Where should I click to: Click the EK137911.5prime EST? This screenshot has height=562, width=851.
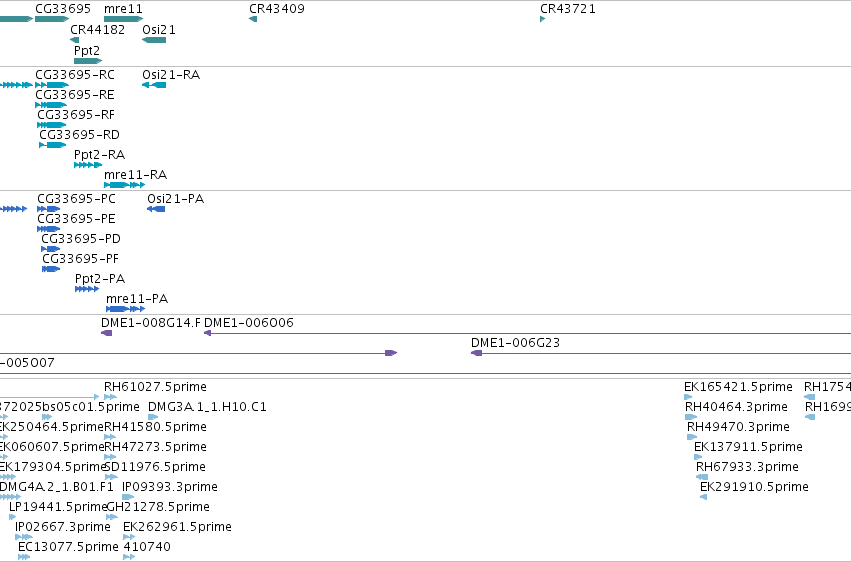tap(698, 457)
